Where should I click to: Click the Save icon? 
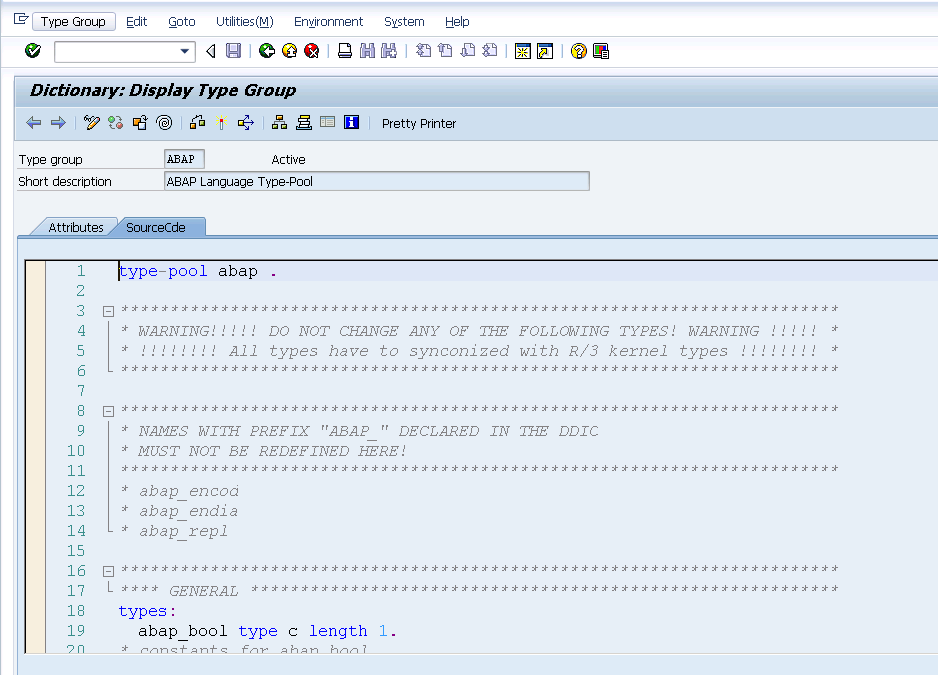tap(232, 50)
